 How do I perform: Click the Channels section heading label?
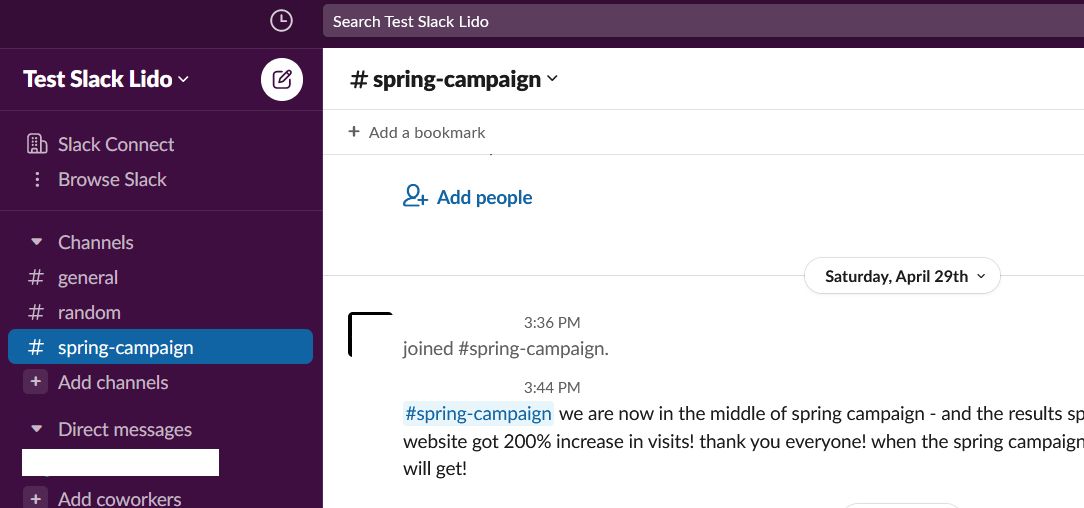click(x=96, y=242)
